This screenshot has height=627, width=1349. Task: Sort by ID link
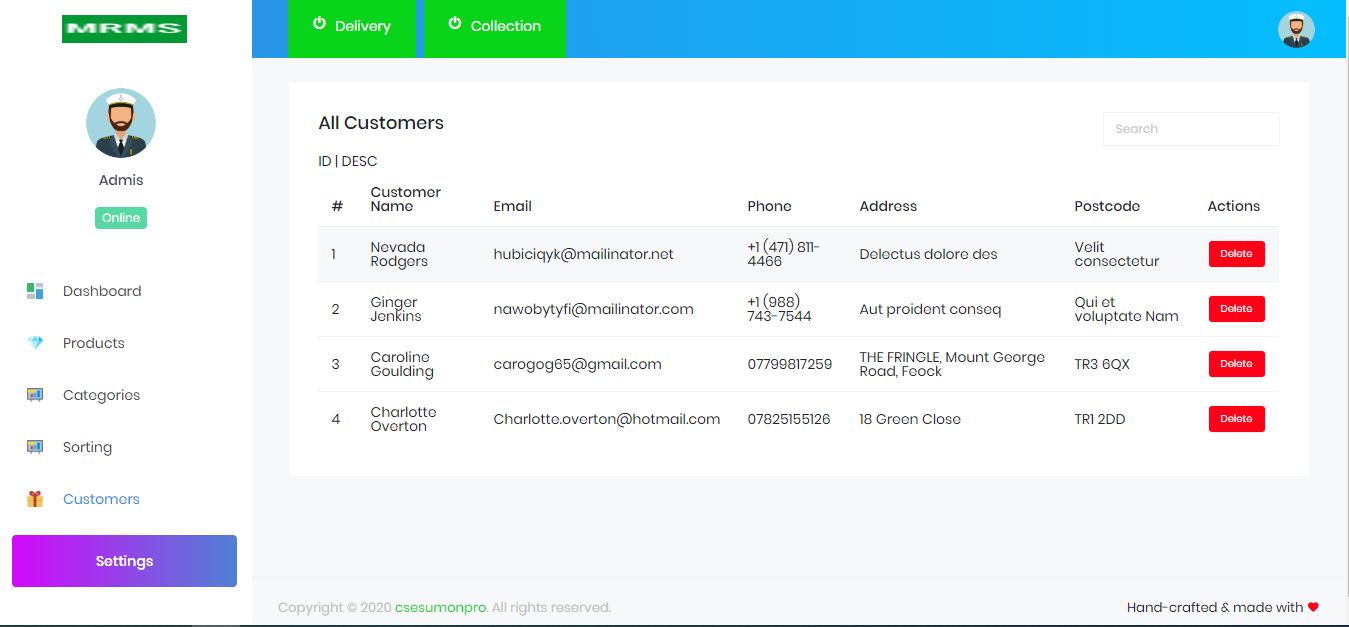tap(325, 161)
